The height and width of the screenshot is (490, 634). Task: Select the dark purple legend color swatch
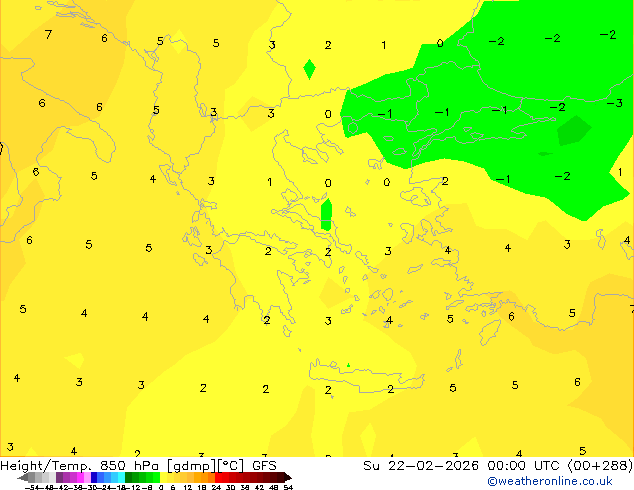click(x=59, y=477)
